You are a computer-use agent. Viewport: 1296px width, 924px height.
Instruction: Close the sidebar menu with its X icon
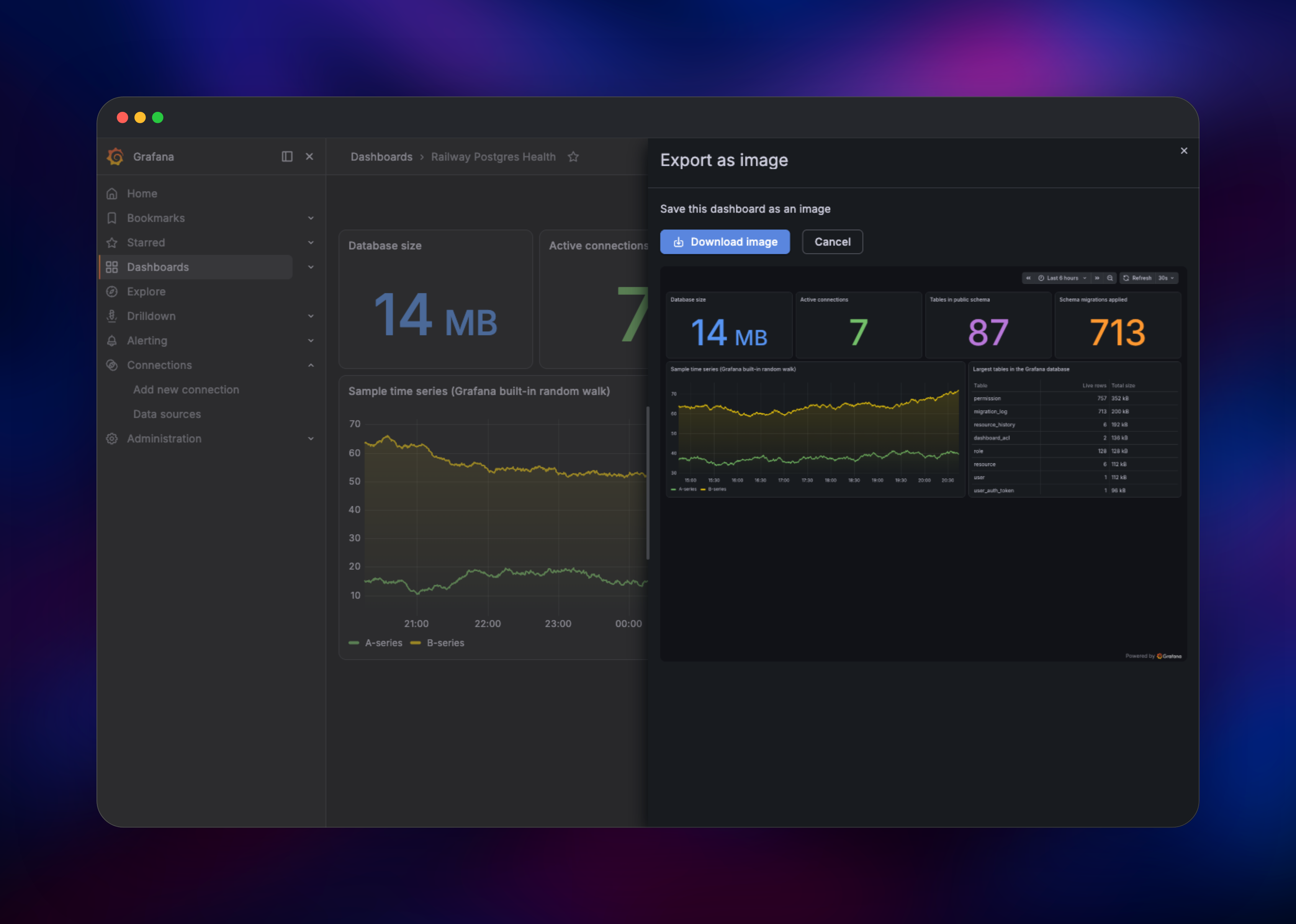point(309,157)
